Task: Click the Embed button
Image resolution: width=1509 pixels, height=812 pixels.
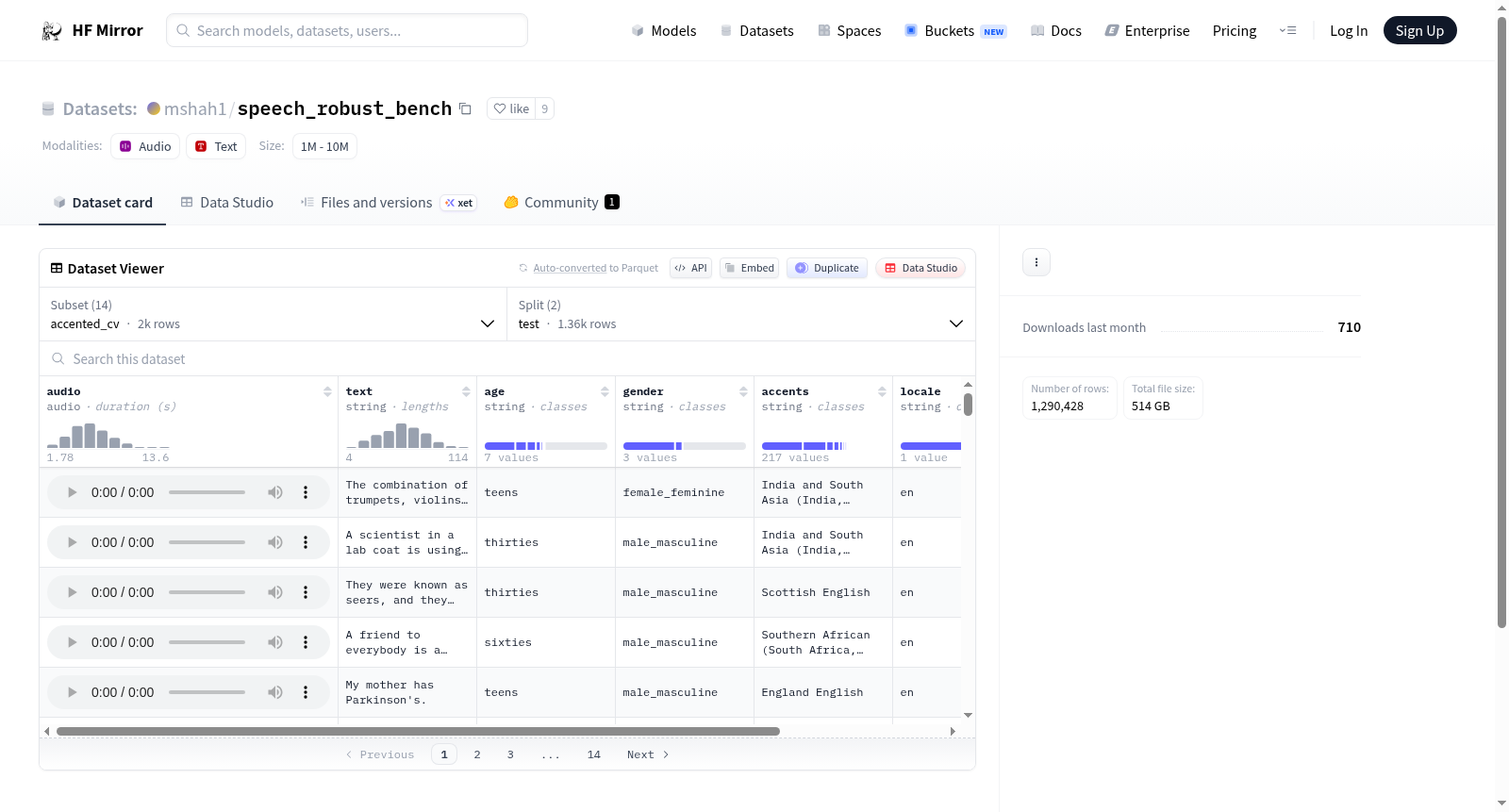Action: [749, 268]
